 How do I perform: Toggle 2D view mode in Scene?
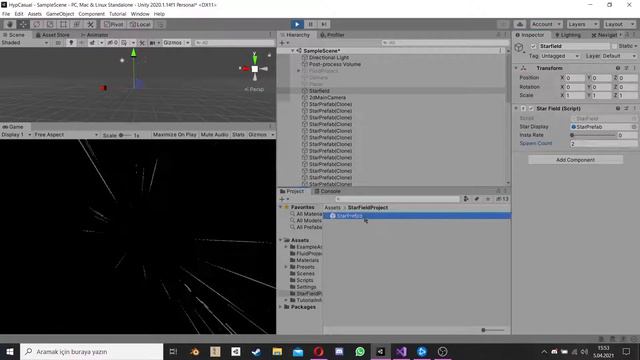[58, 42]
